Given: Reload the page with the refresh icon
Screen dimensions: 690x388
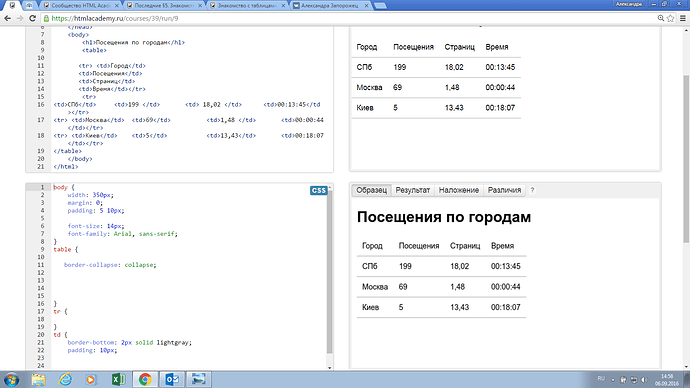Looking at the screenshot, I should pos(32,18).
